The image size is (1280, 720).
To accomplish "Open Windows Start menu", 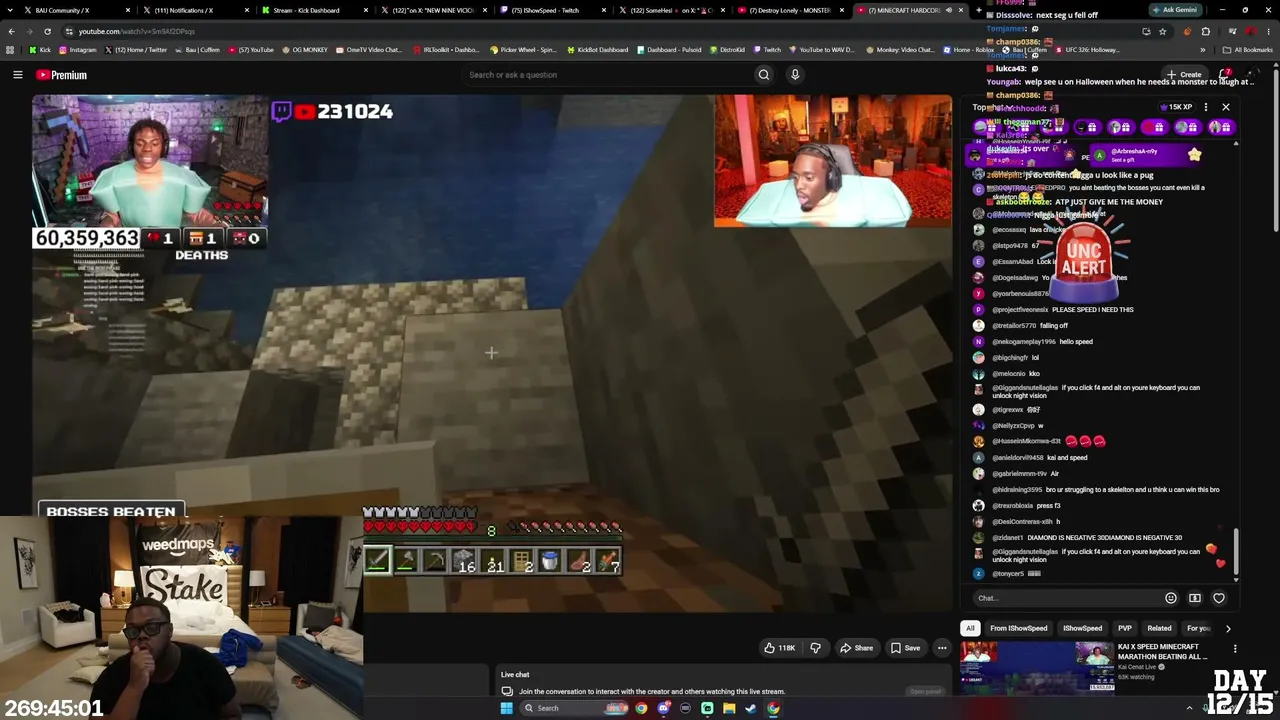I will click(x=506, y=708).
